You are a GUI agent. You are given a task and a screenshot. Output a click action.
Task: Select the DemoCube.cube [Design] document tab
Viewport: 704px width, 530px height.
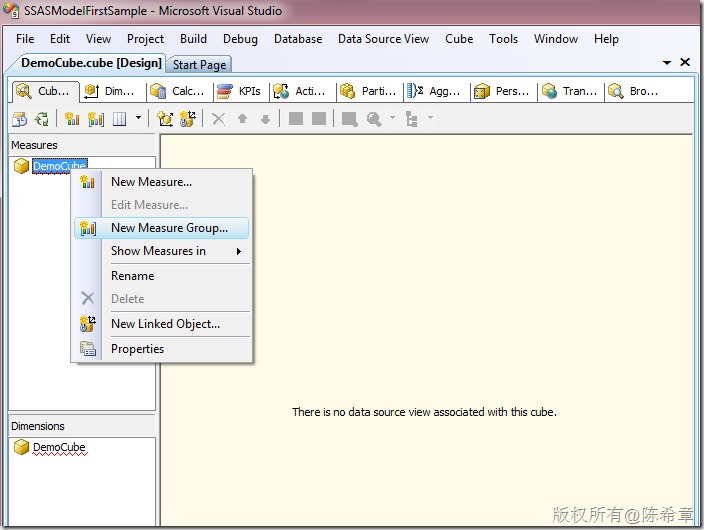coord(91,63)
